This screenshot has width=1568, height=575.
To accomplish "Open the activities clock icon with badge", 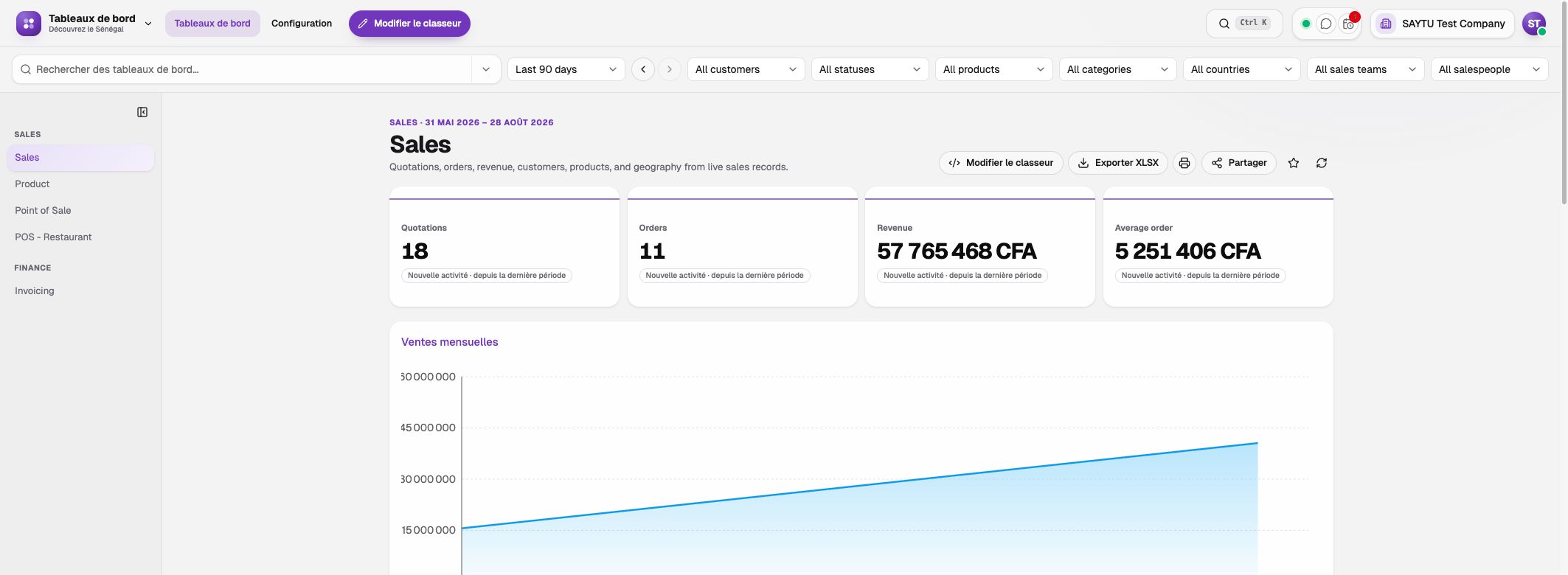I will coord(1349,24).
